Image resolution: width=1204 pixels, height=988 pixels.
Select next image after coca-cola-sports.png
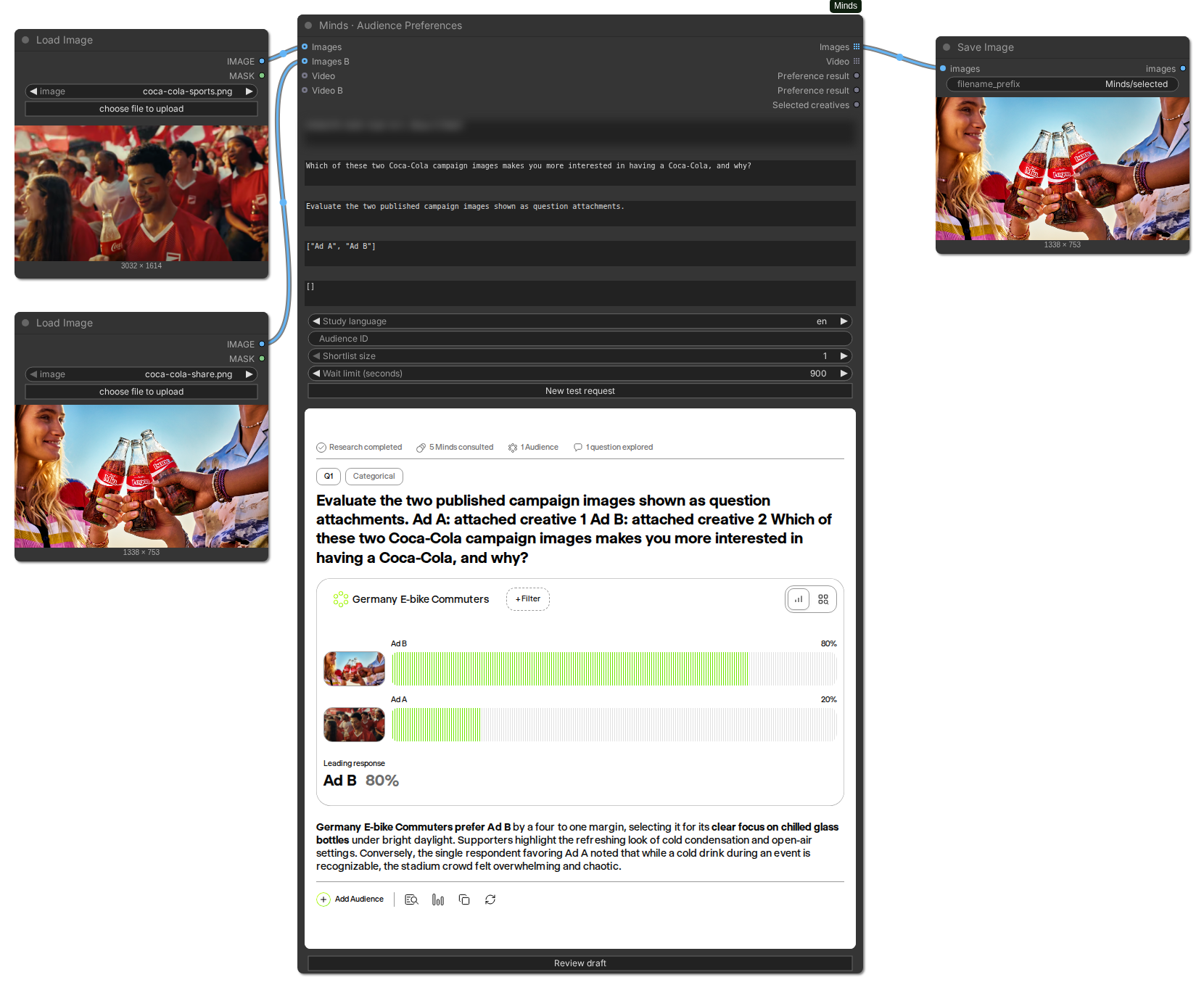tap(250, 91)
